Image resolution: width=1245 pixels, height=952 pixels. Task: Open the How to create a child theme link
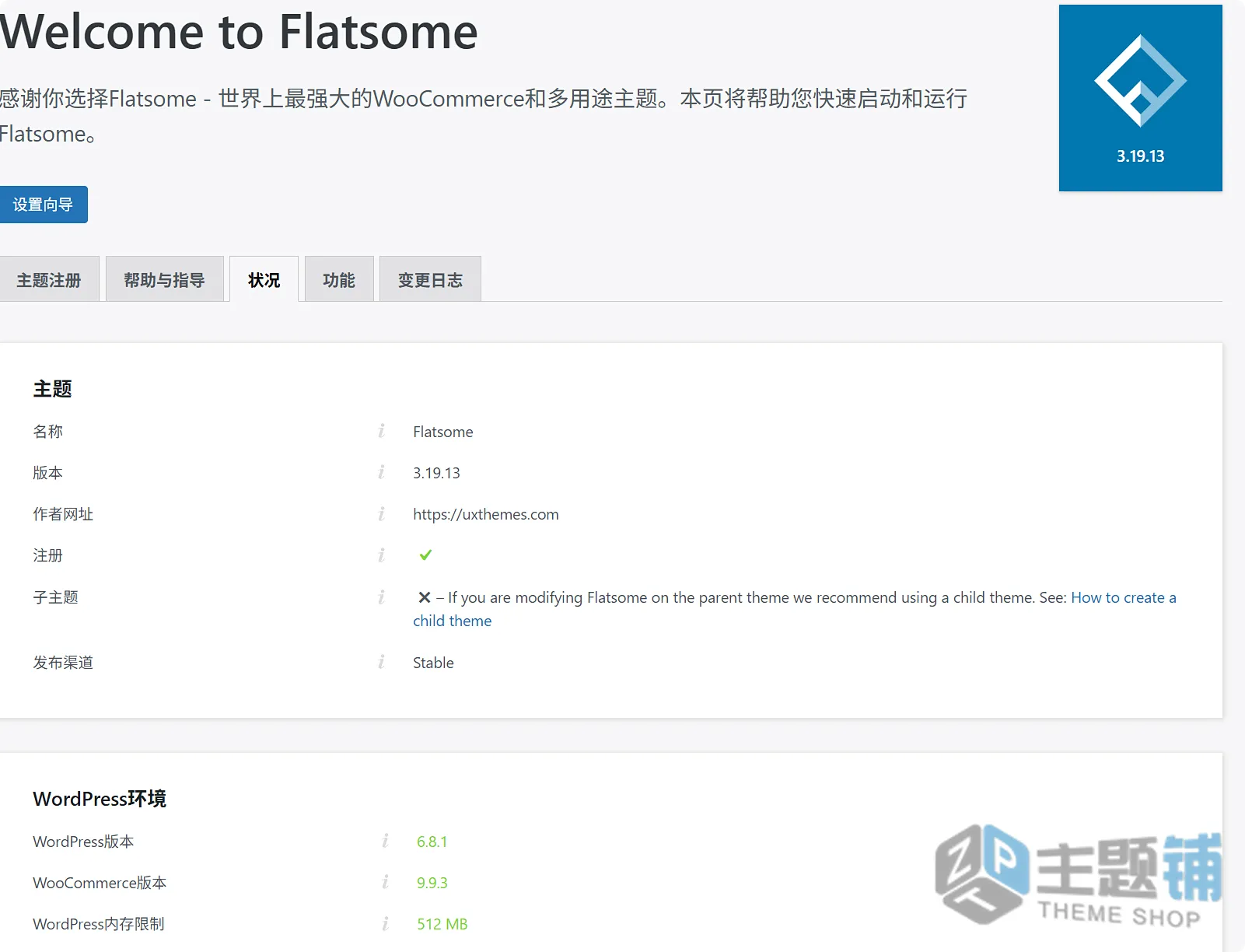(794, 609)
